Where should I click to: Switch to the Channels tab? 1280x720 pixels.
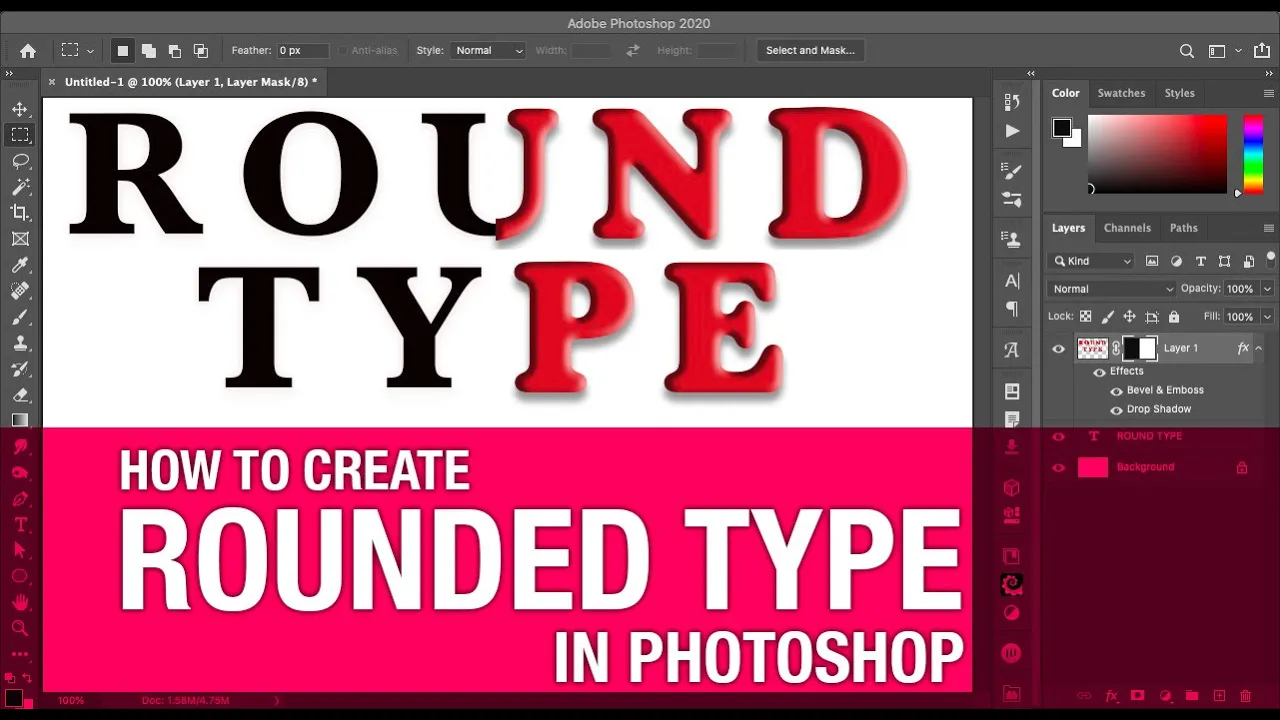click(x=1127, y=228)
